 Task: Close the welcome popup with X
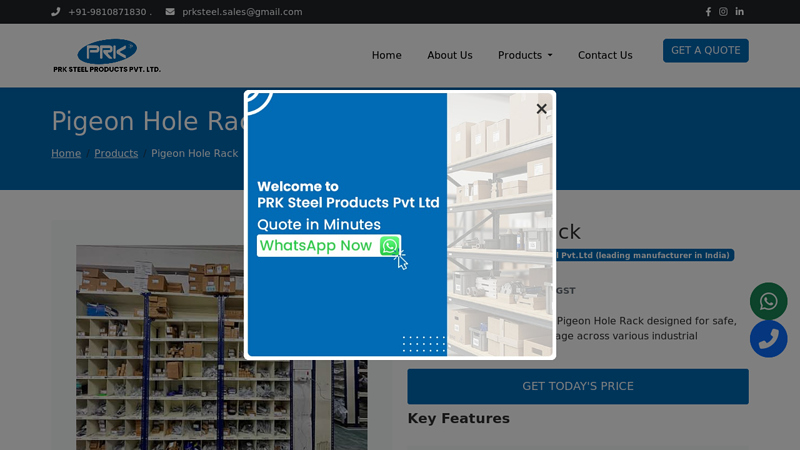pyautogui.click(x=541, y=109)
